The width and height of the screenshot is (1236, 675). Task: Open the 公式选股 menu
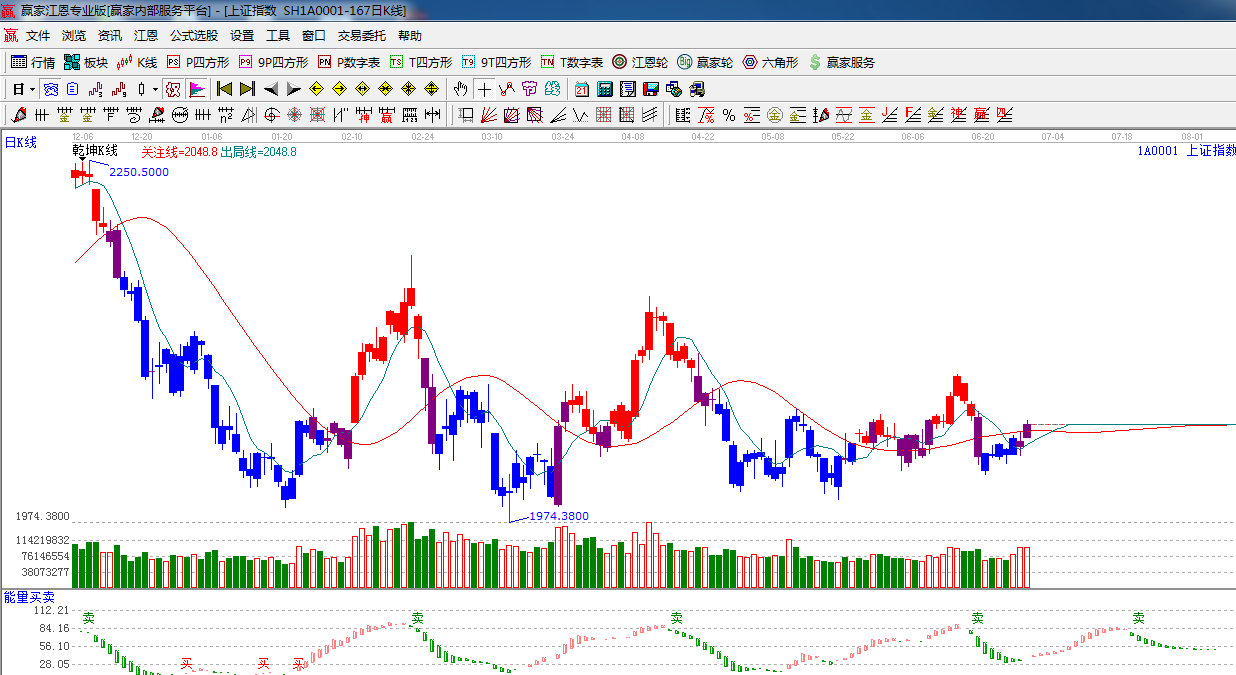pos(193,35)
